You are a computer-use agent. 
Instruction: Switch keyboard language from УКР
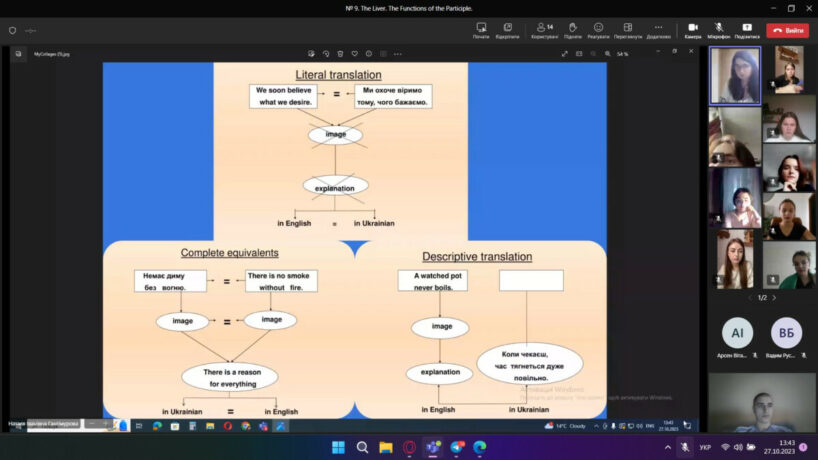click(704, 447)
